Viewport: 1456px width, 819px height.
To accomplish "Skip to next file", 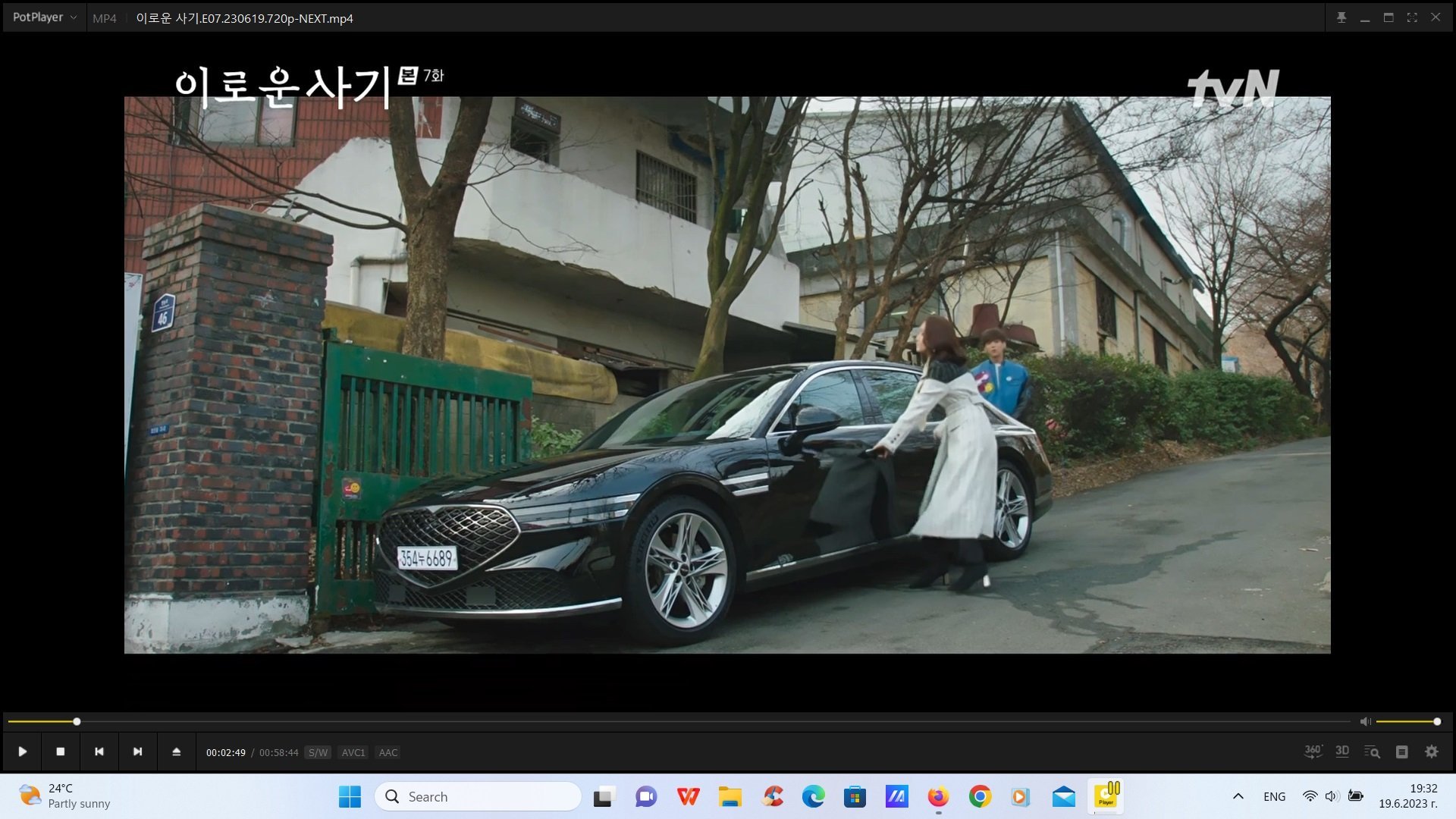I will point(137,752).
